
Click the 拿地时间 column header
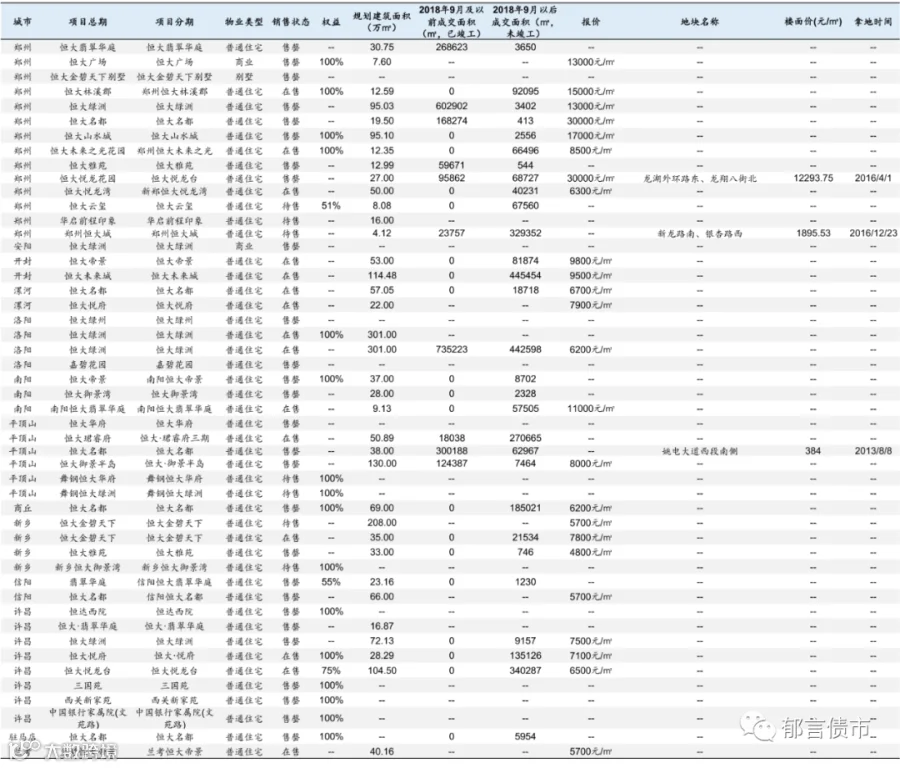click(x=873, y=22)
